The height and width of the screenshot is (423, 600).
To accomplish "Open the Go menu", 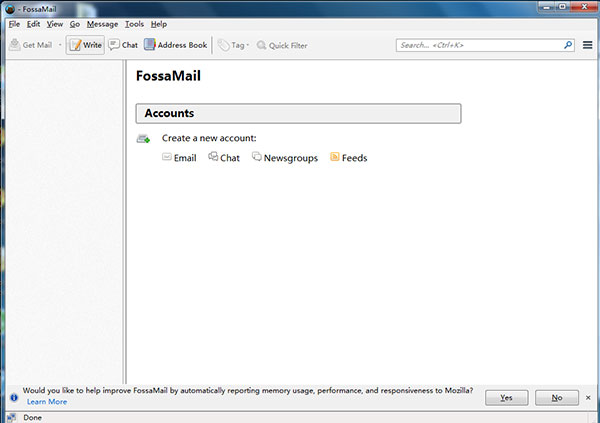I will pyautogui.click(x=75, y=24).
